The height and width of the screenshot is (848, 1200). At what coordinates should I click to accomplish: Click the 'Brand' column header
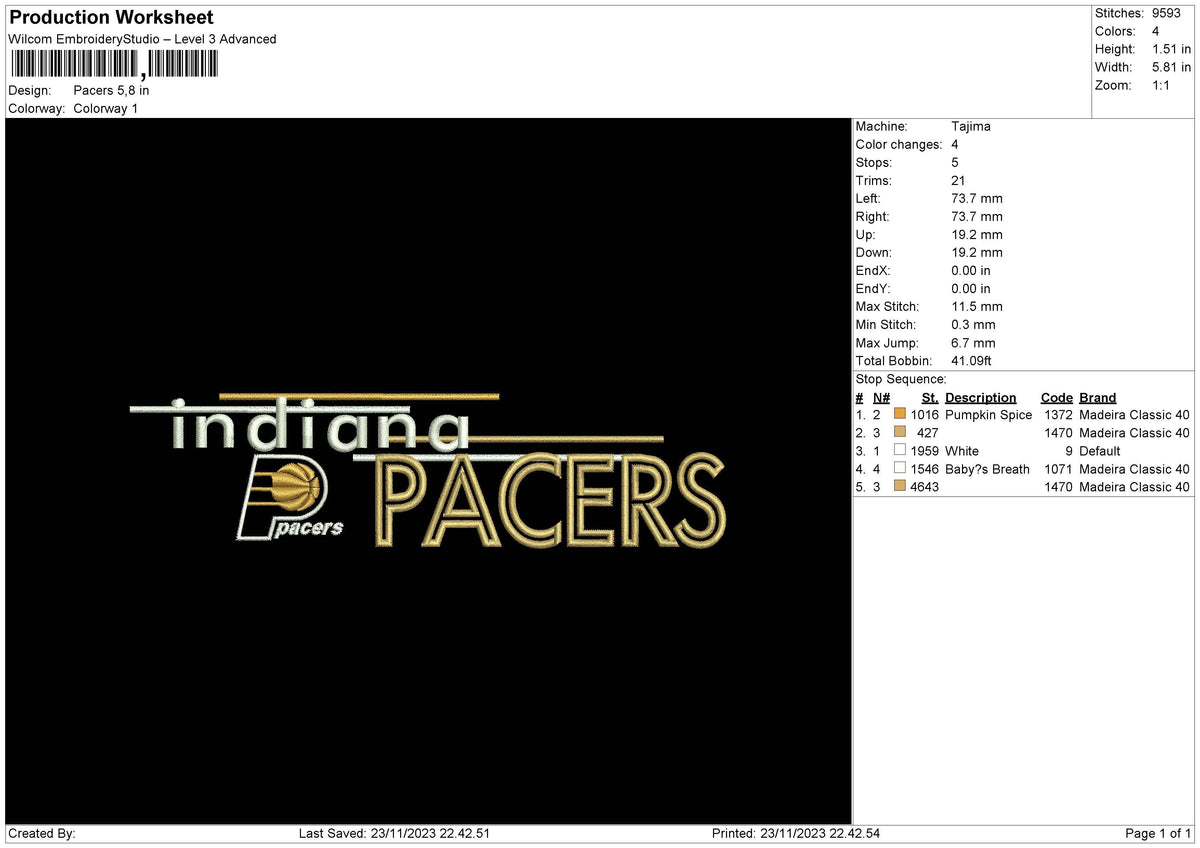point(1098,397)
